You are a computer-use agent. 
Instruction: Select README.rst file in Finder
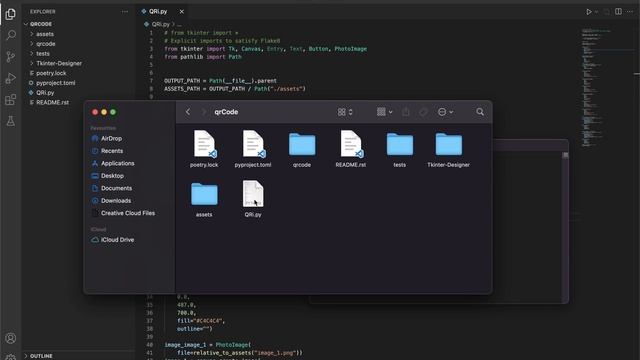(x=351, y=149)
